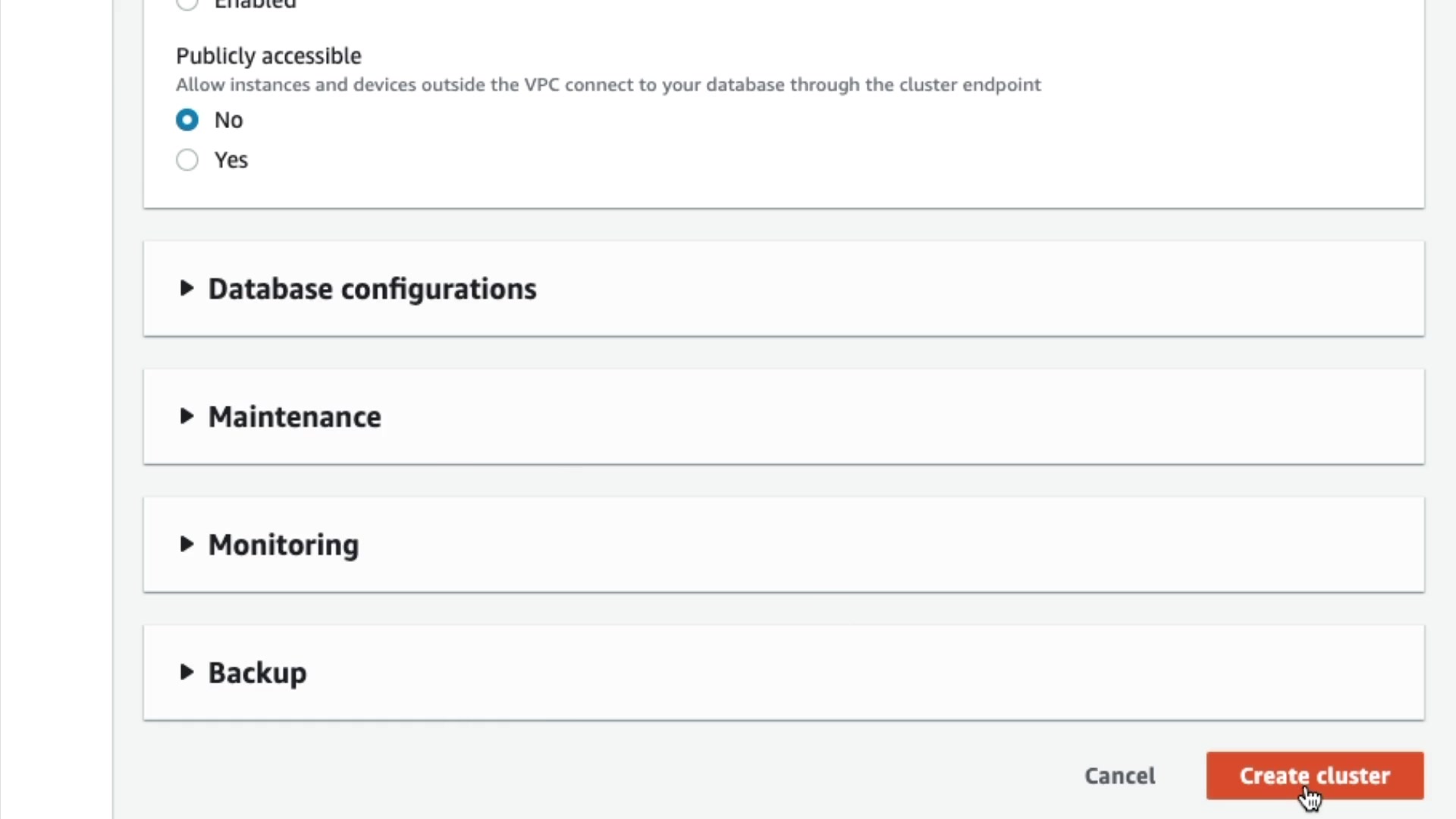The height and width of the screenshot is (819, 1456).
Task: Open the Monitoring section heading
Action: click(x=283, y=545)
